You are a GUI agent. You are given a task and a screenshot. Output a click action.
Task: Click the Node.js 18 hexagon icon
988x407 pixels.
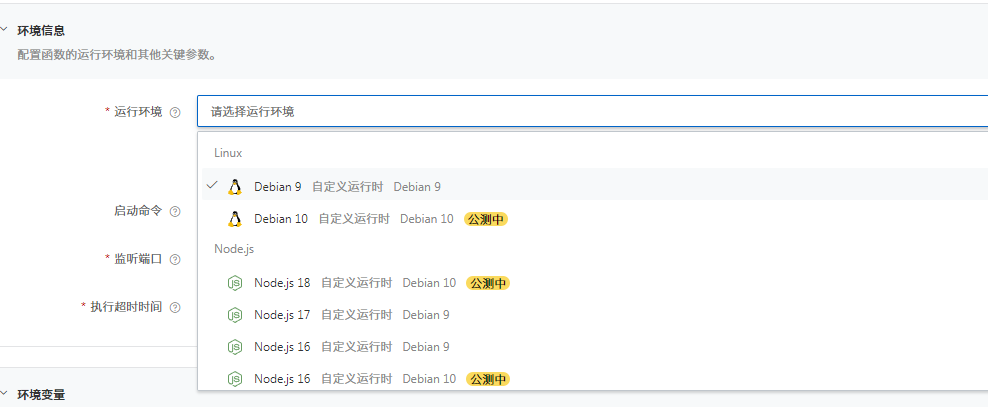tap(234, 283)
